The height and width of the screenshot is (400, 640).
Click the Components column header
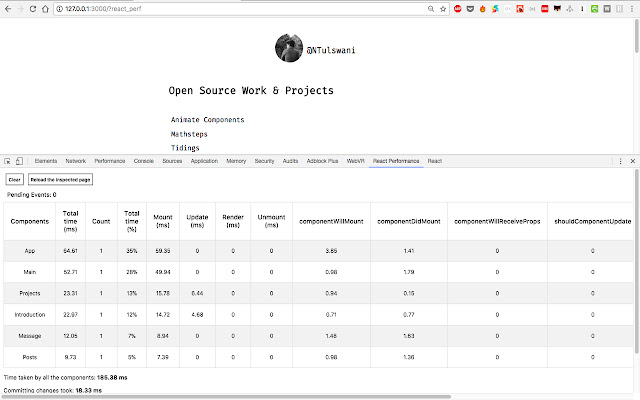tap(30, 221)
